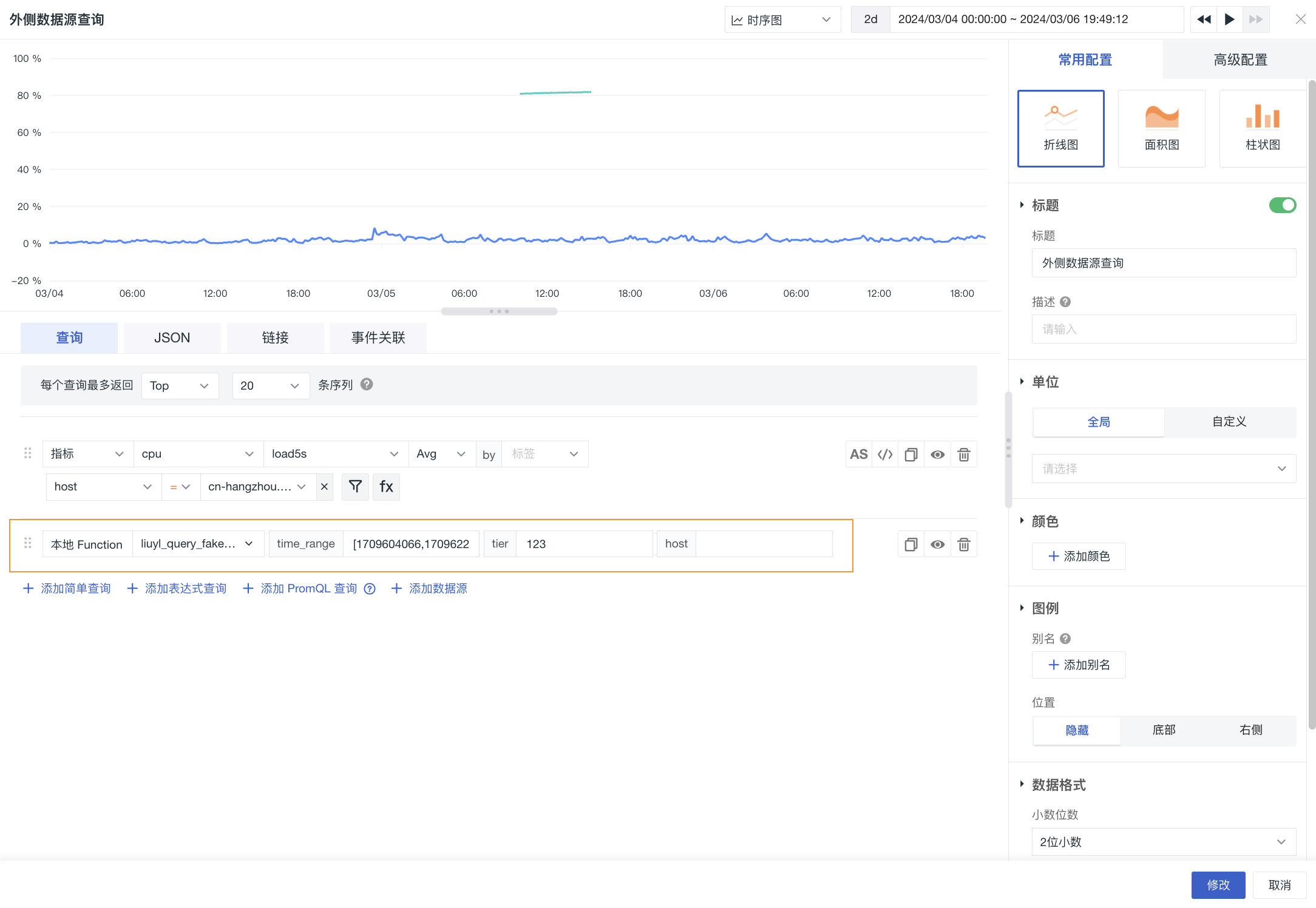
Task: Click the 添加别名 button
Action: [x=1079, y=665]
